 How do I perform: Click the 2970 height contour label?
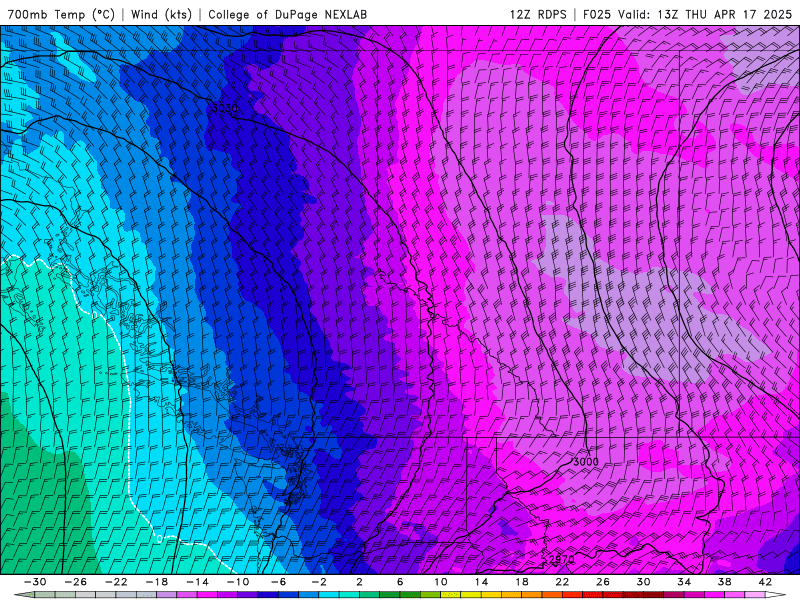[x=561, y=559]
